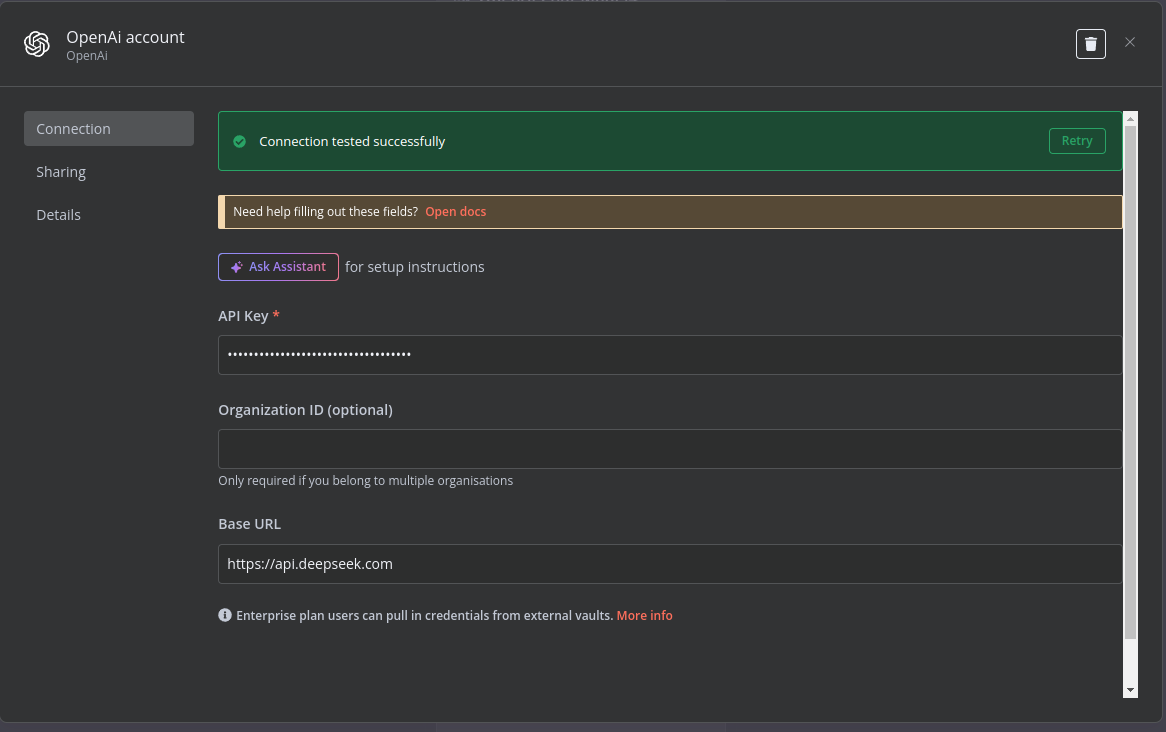Click the green success checkmark icon
Viewport: 1166px width, 732px height.
(x=239, y=141)
